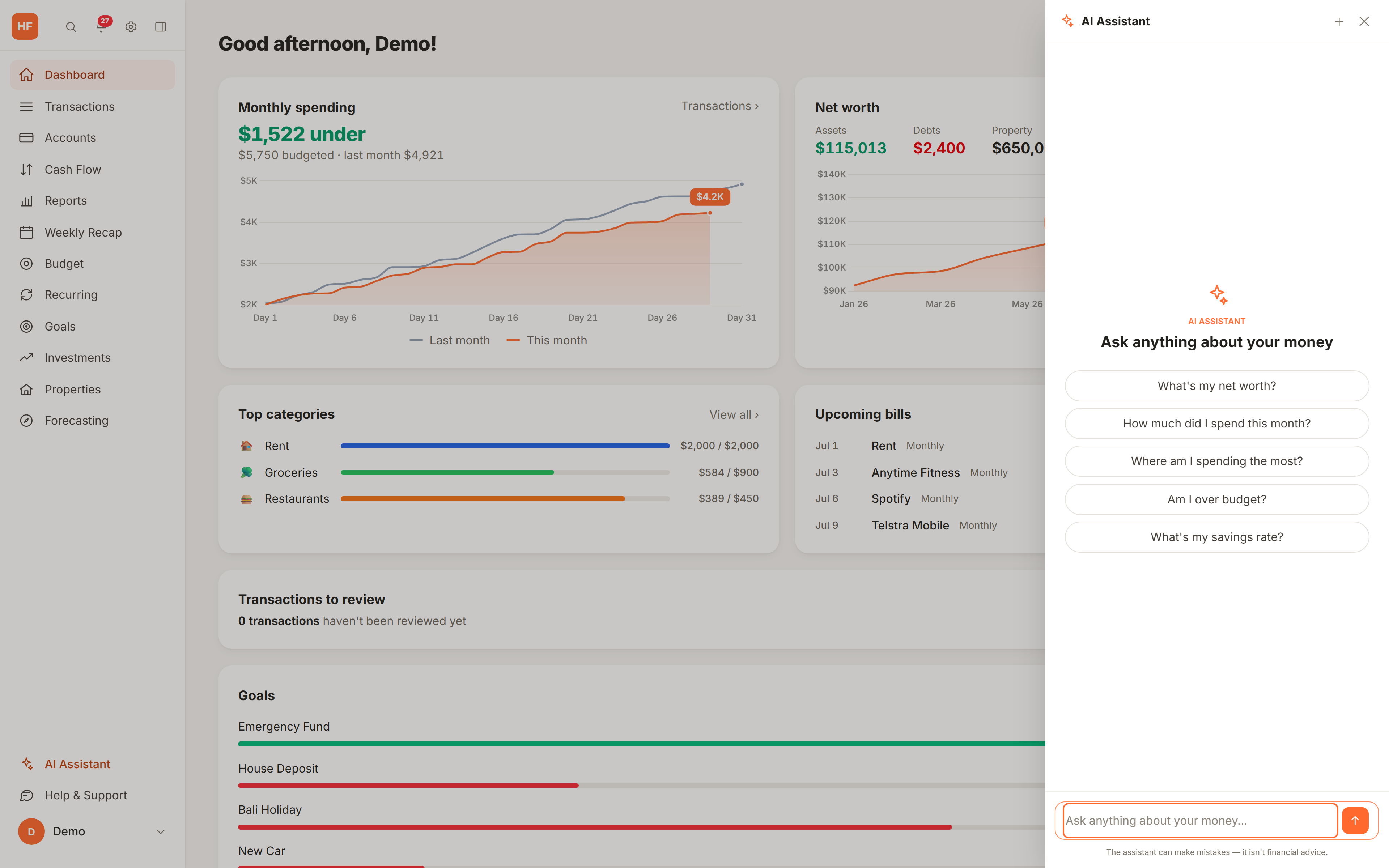Follow the Transactions link with chevron

(x=720, y=106)
